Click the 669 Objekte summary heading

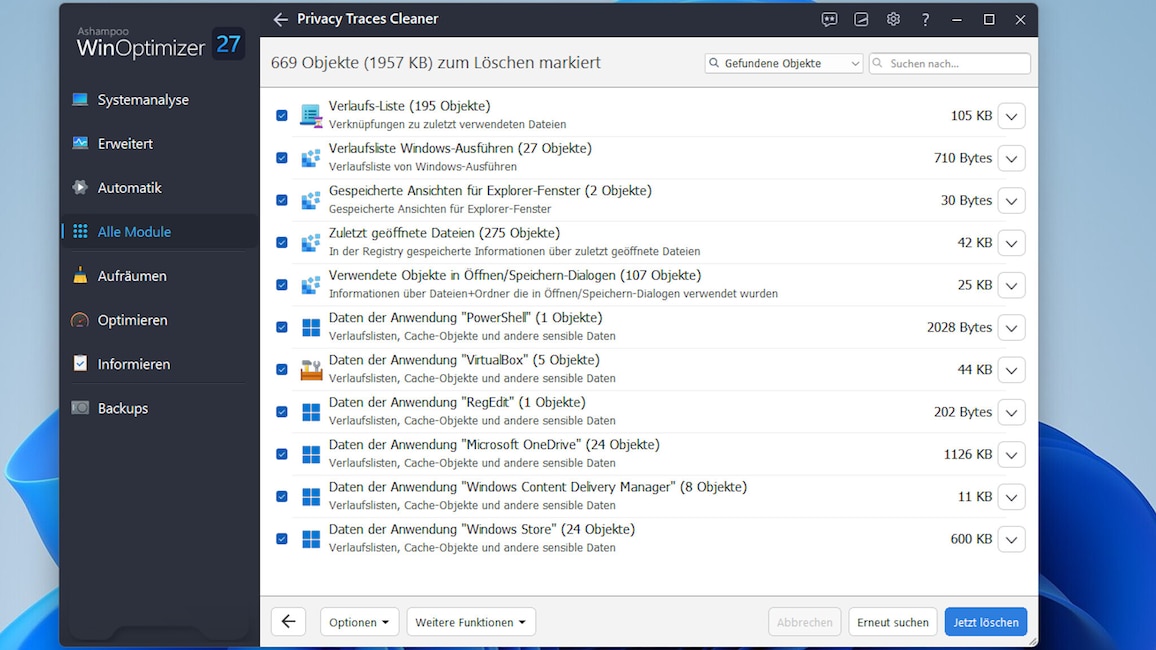[436, 63]
